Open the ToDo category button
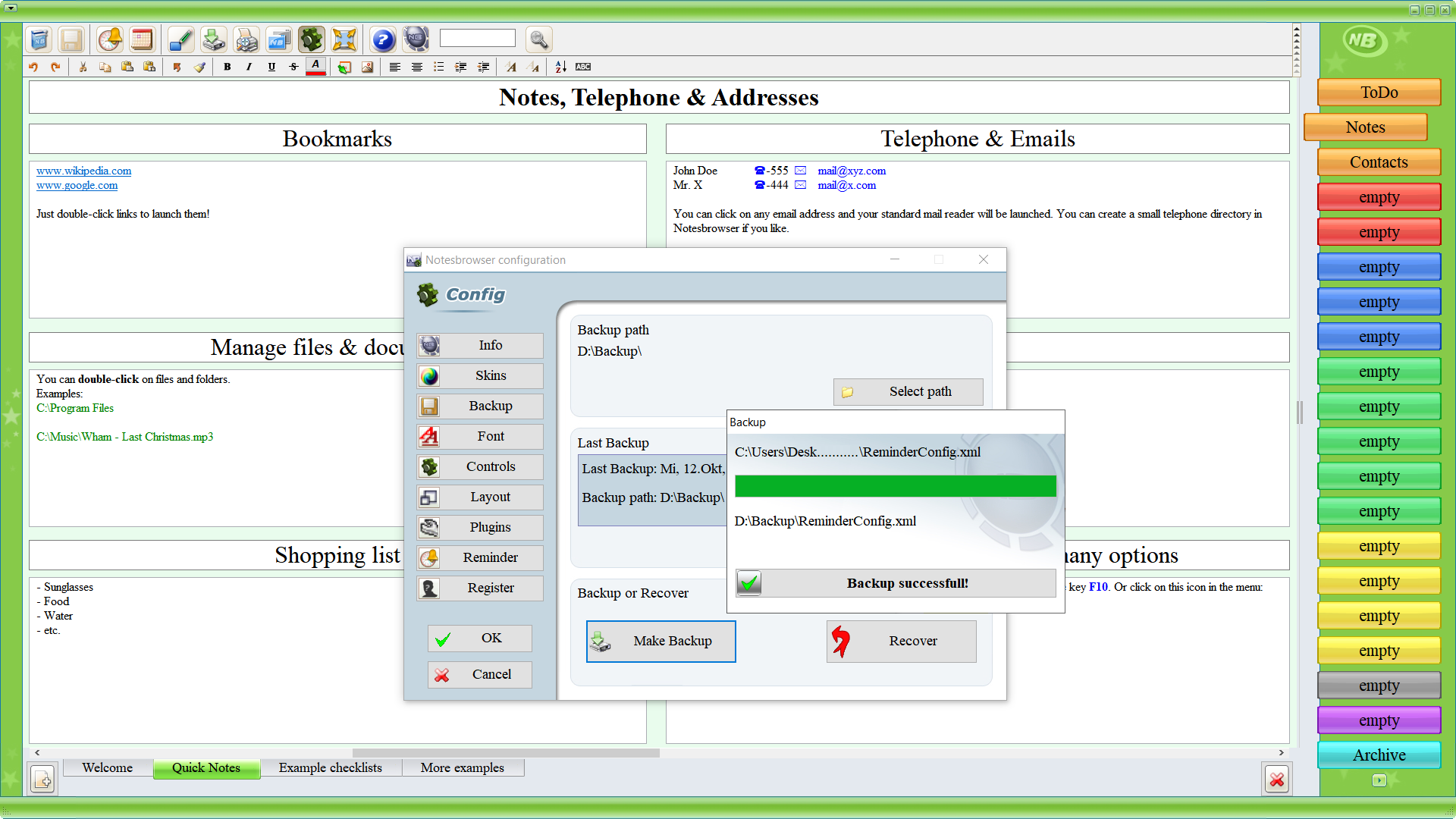Image resolution: width=1456 pixels, height=819 pixels. click(1379, 93)
